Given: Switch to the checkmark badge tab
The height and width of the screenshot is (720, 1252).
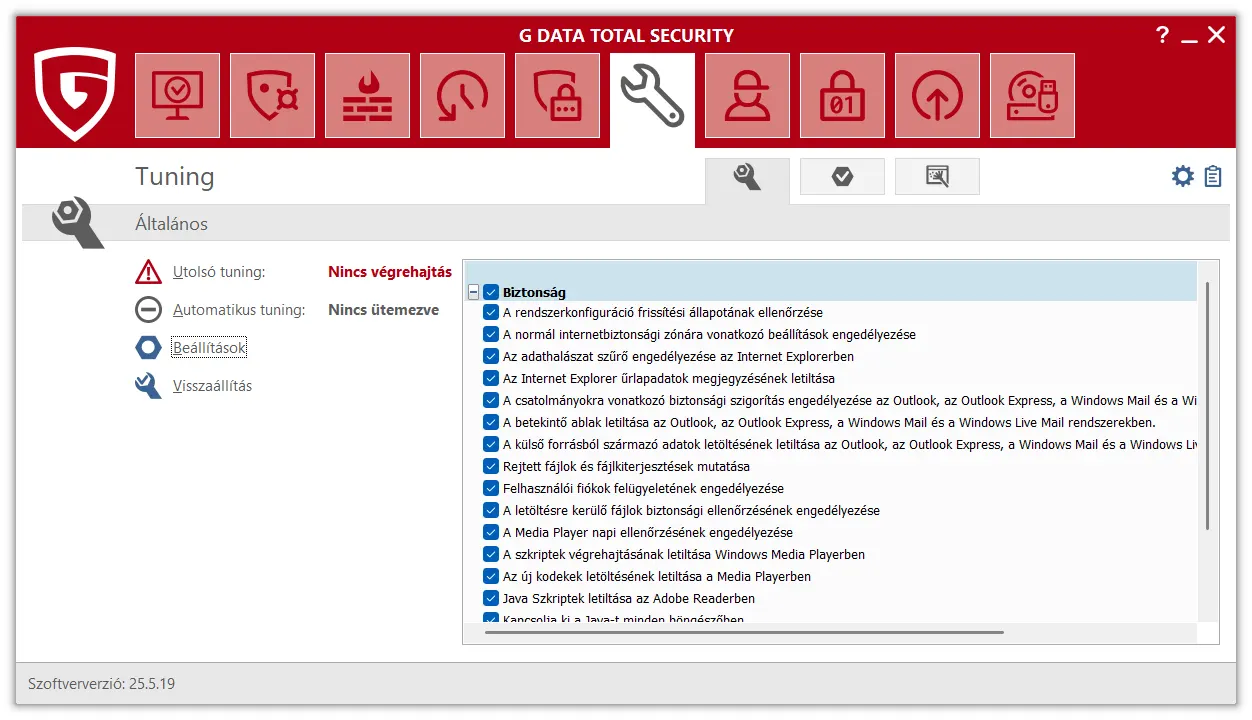Looking at the screenshot, I should point(842,177).
